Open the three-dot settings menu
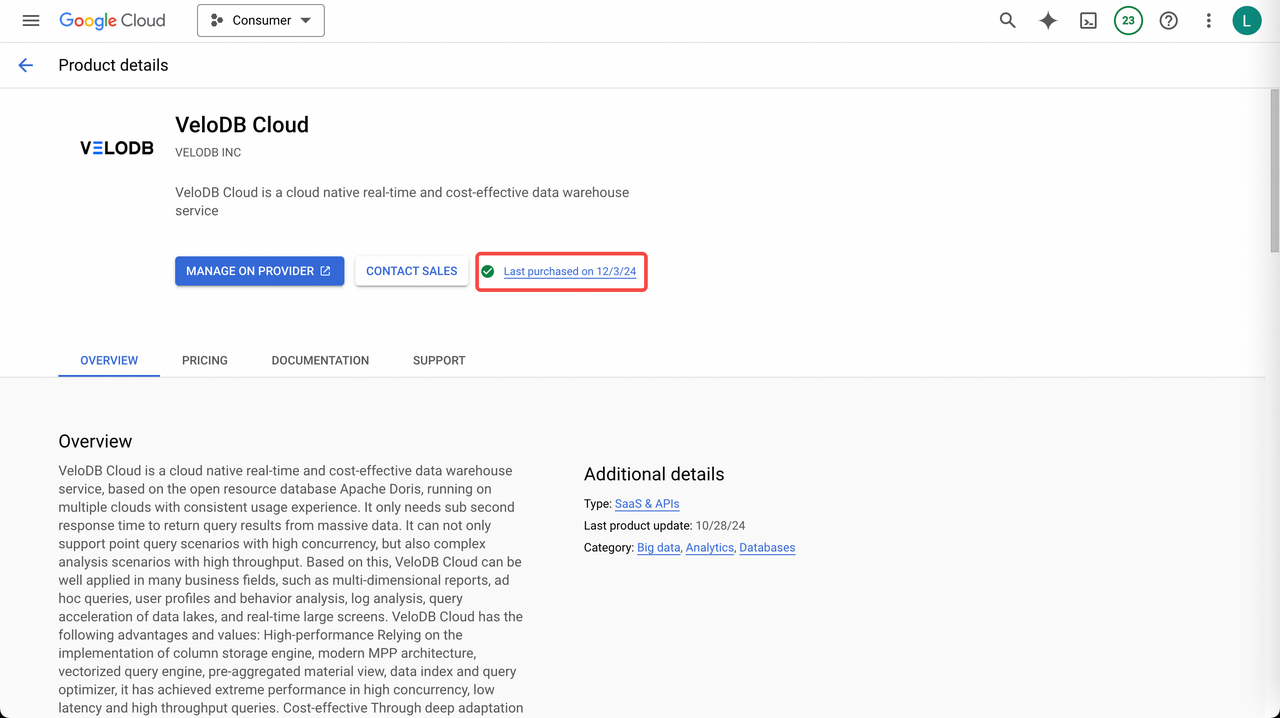This screenshot has width=1280, height=718. pyautogui.click(x=1208, y=20)
